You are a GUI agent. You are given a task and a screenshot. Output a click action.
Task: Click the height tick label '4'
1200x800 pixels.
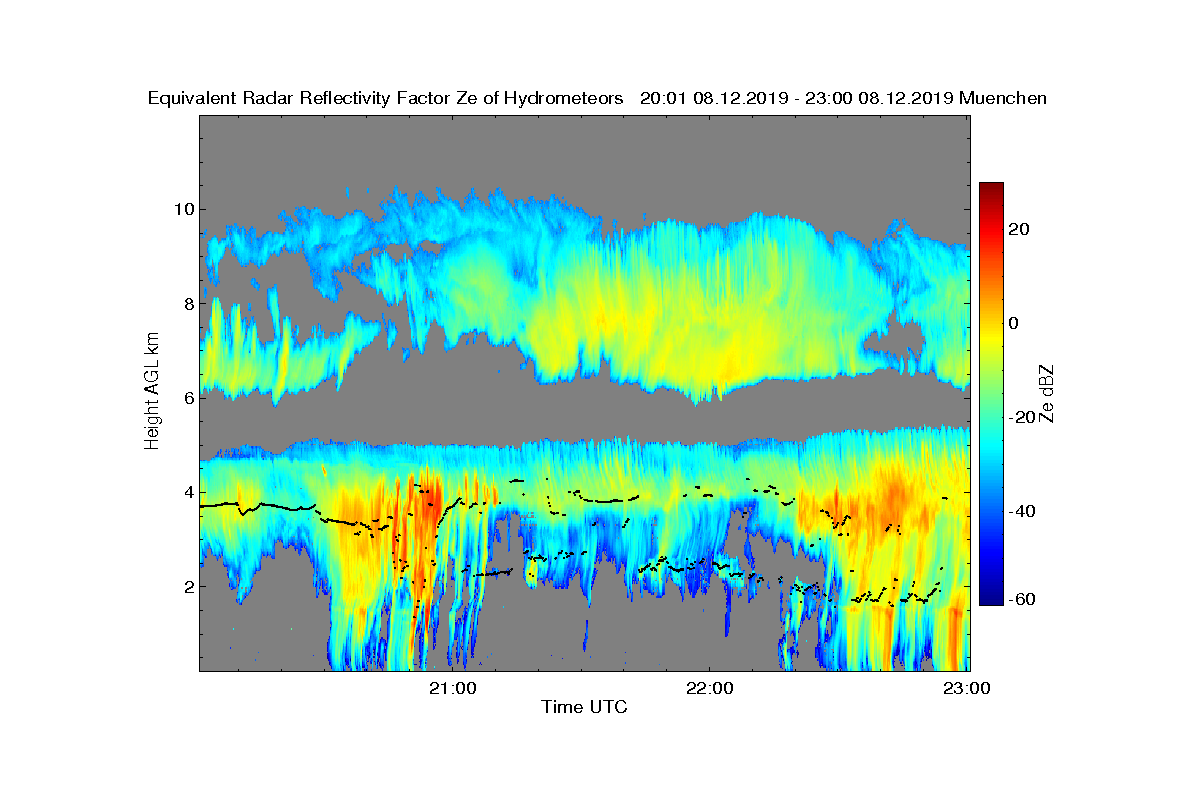(188, 492)
